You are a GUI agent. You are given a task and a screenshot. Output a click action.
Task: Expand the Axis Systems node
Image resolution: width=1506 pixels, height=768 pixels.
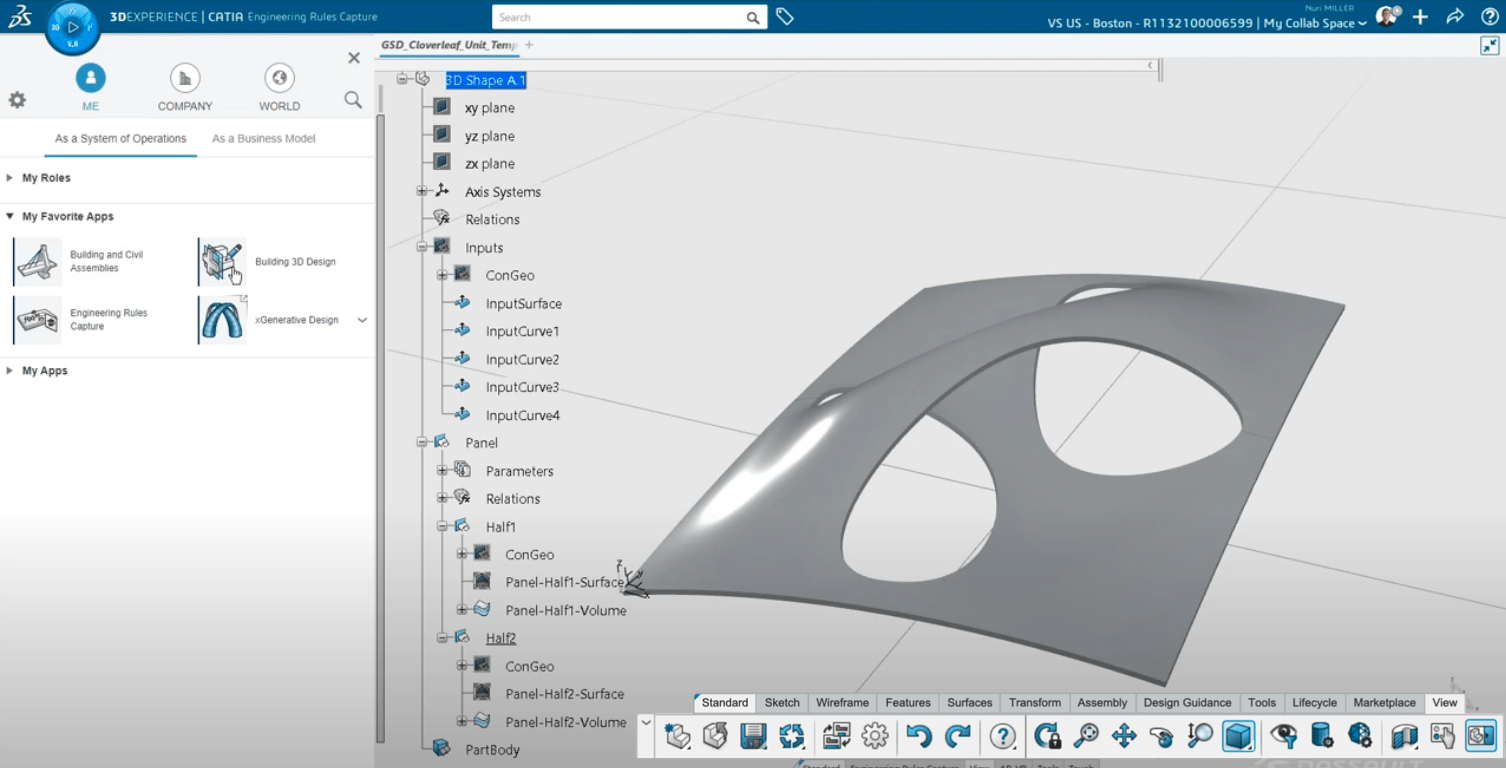tap(422, 191)
